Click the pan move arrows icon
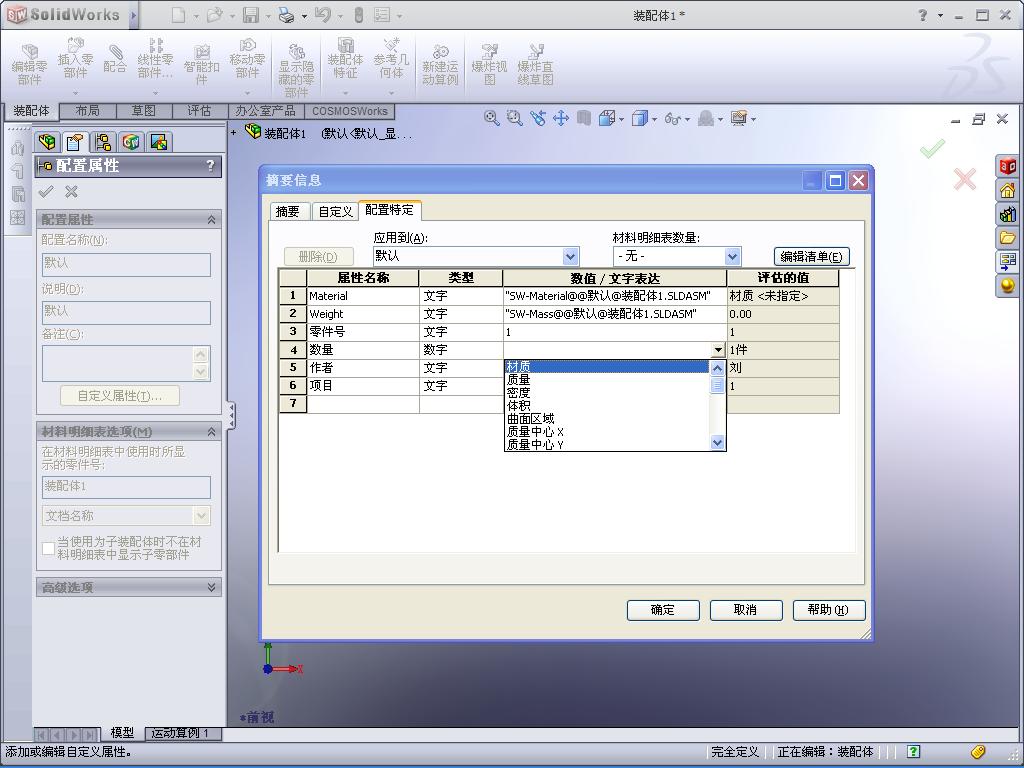Screen dimensions: 1024x768 (x=560, y=118)
